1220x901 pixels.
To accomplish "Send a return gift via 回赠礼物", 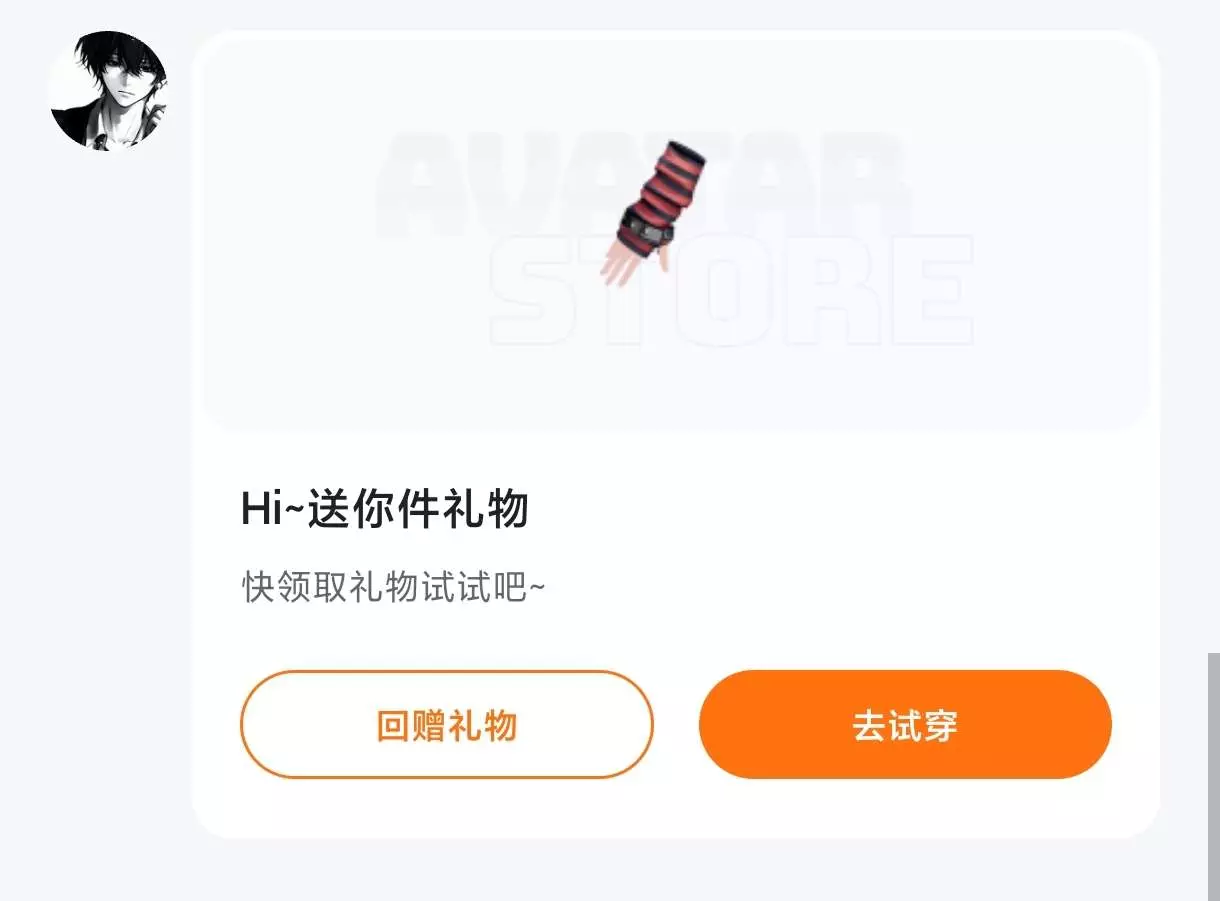I will pyautogui.click(x=446, y=724).
